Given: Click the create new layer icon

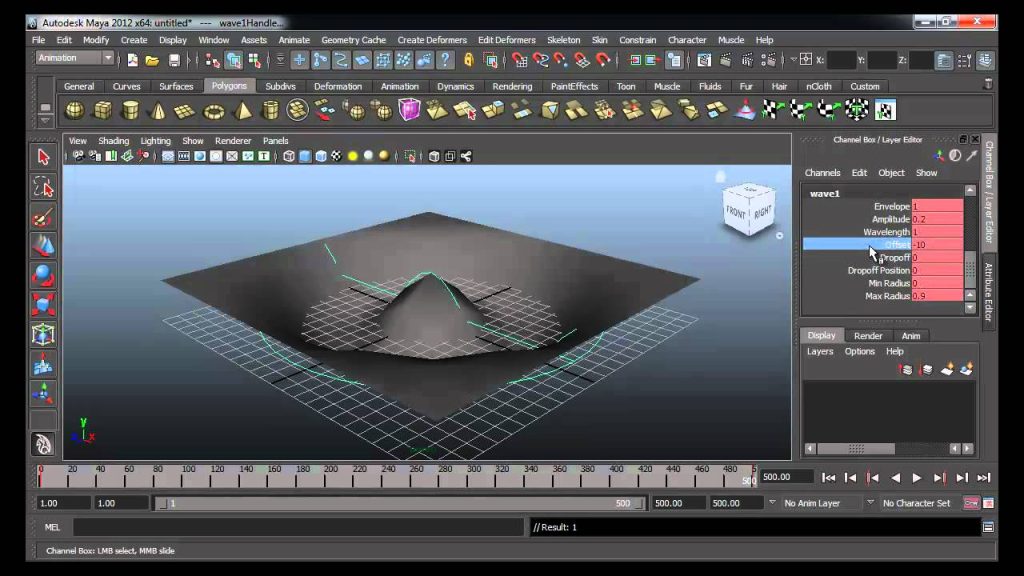Looking at the screenshot, I should tap(946, 370).
